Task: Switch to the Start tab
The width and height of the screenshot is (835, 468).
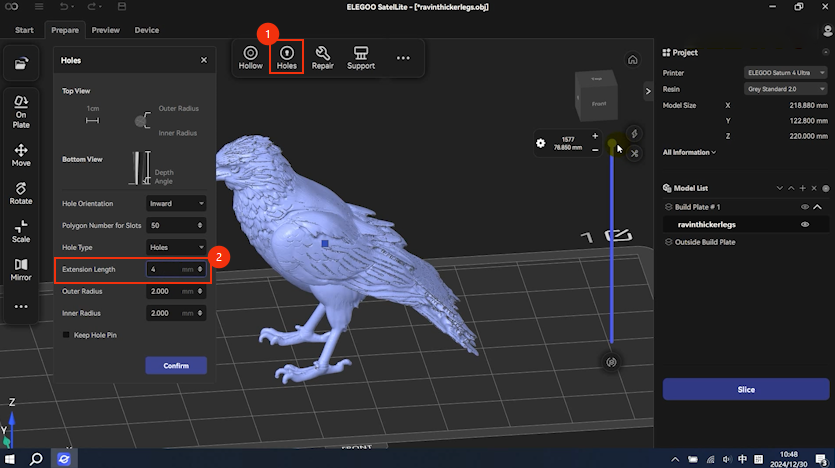Action: (x=24, y=30)
